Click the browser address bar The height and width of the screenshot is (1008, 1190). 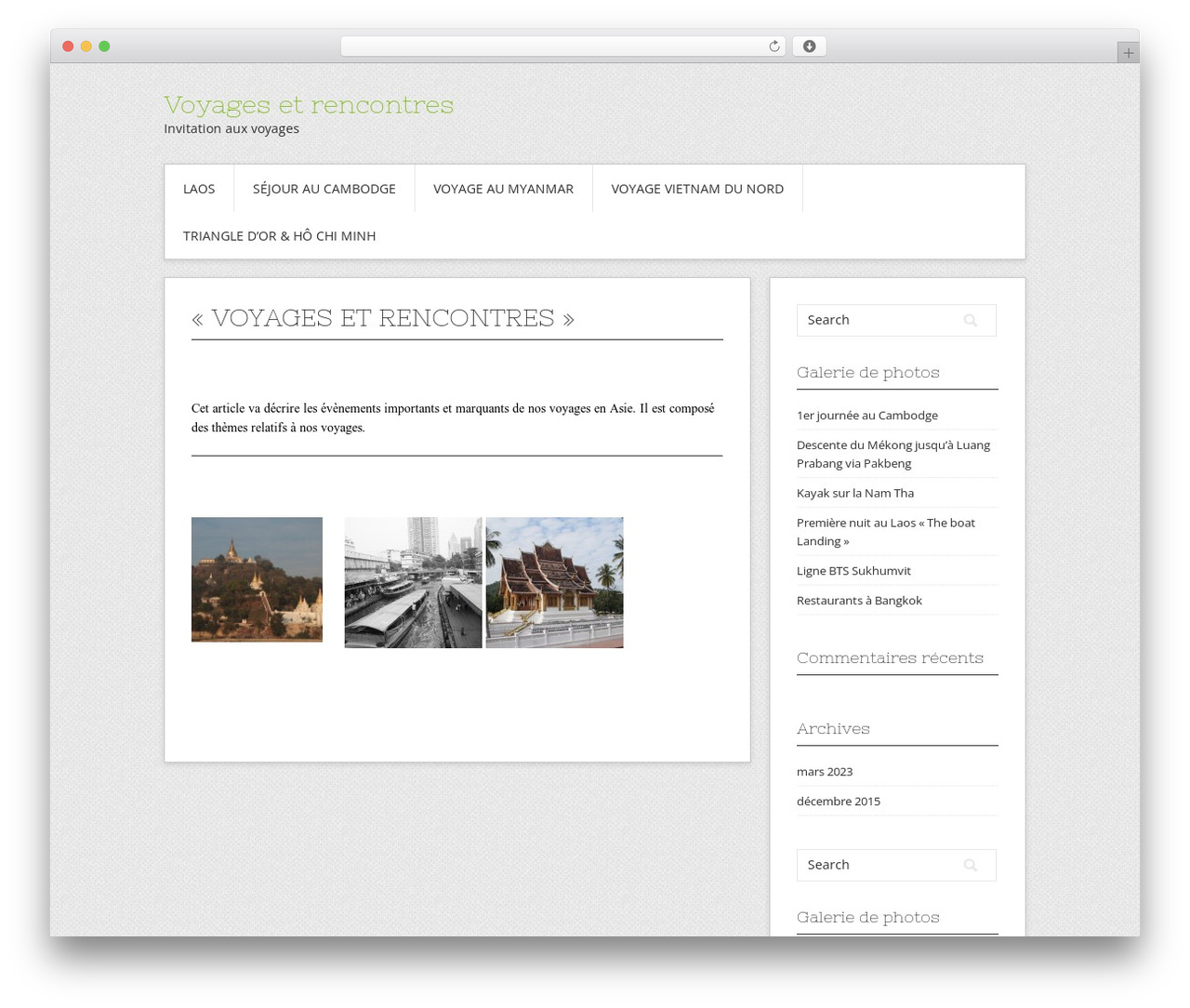pos(563,46)
